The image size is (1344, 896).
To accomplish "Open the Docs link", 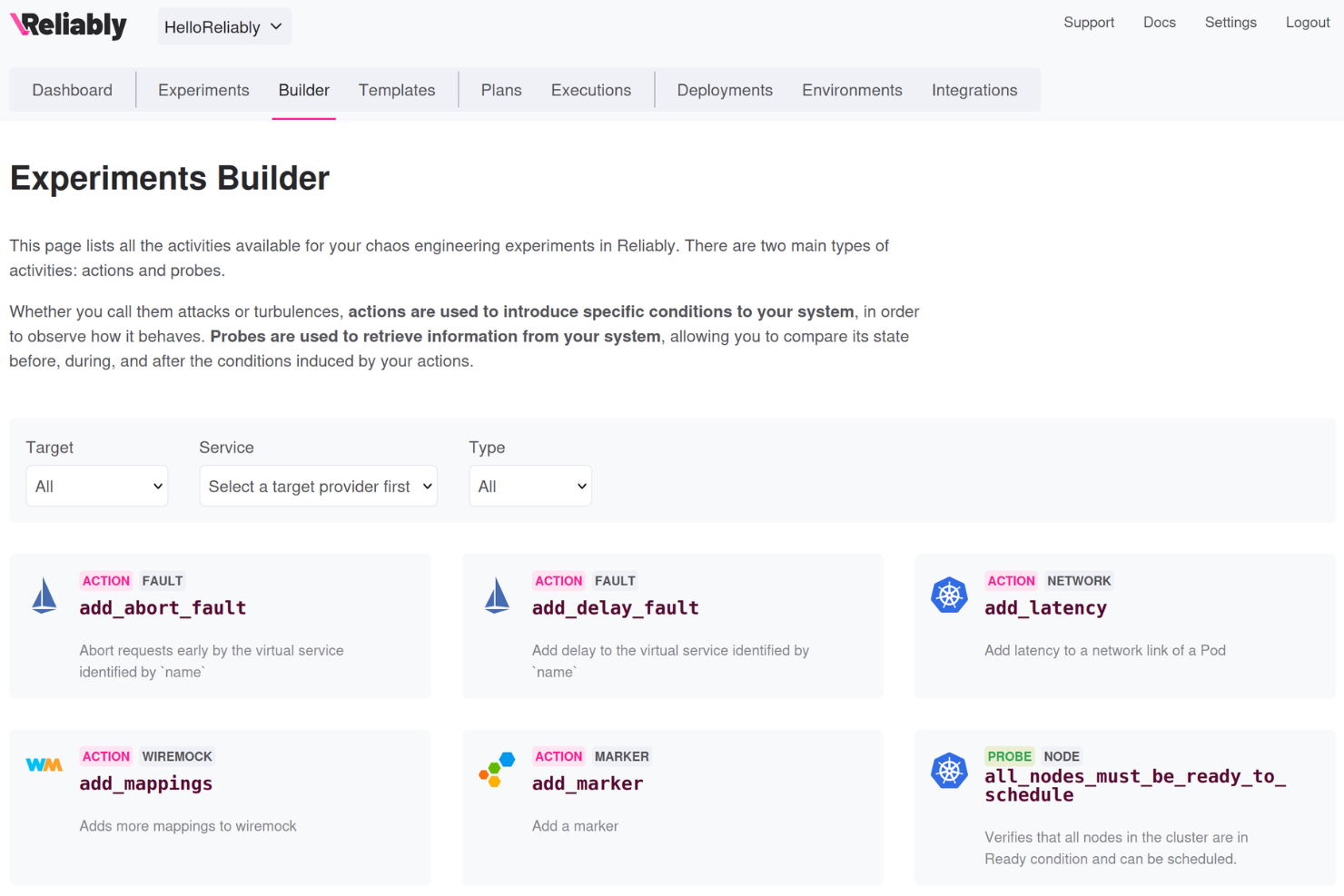I will pos(1160,23).
